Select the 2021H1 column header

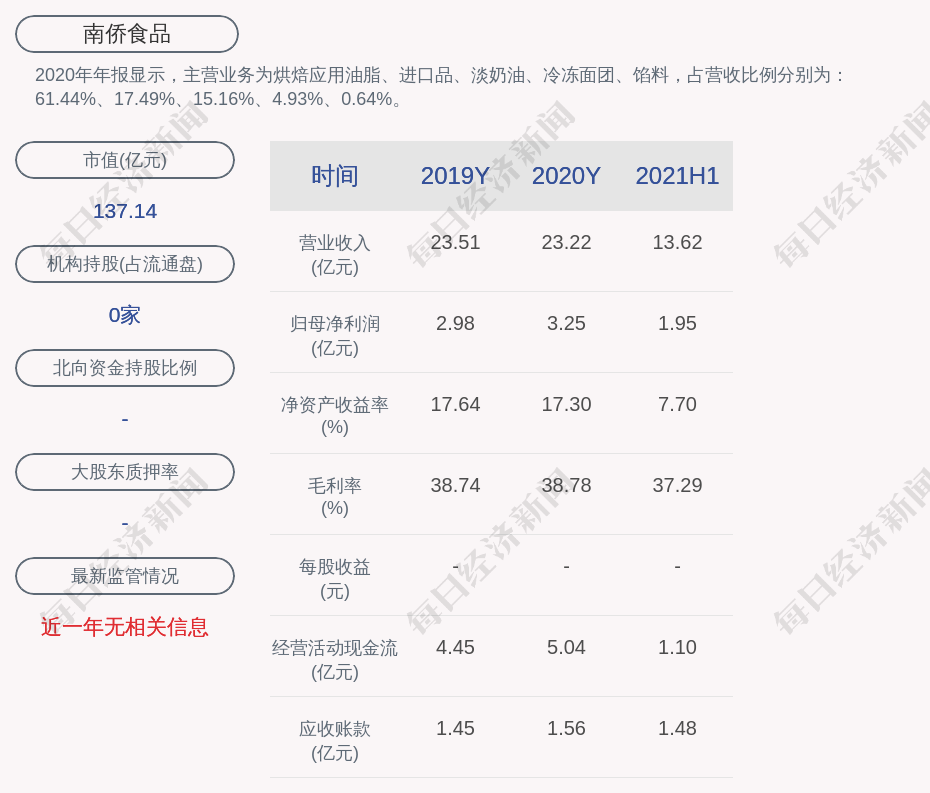click(x=677, y=176)
